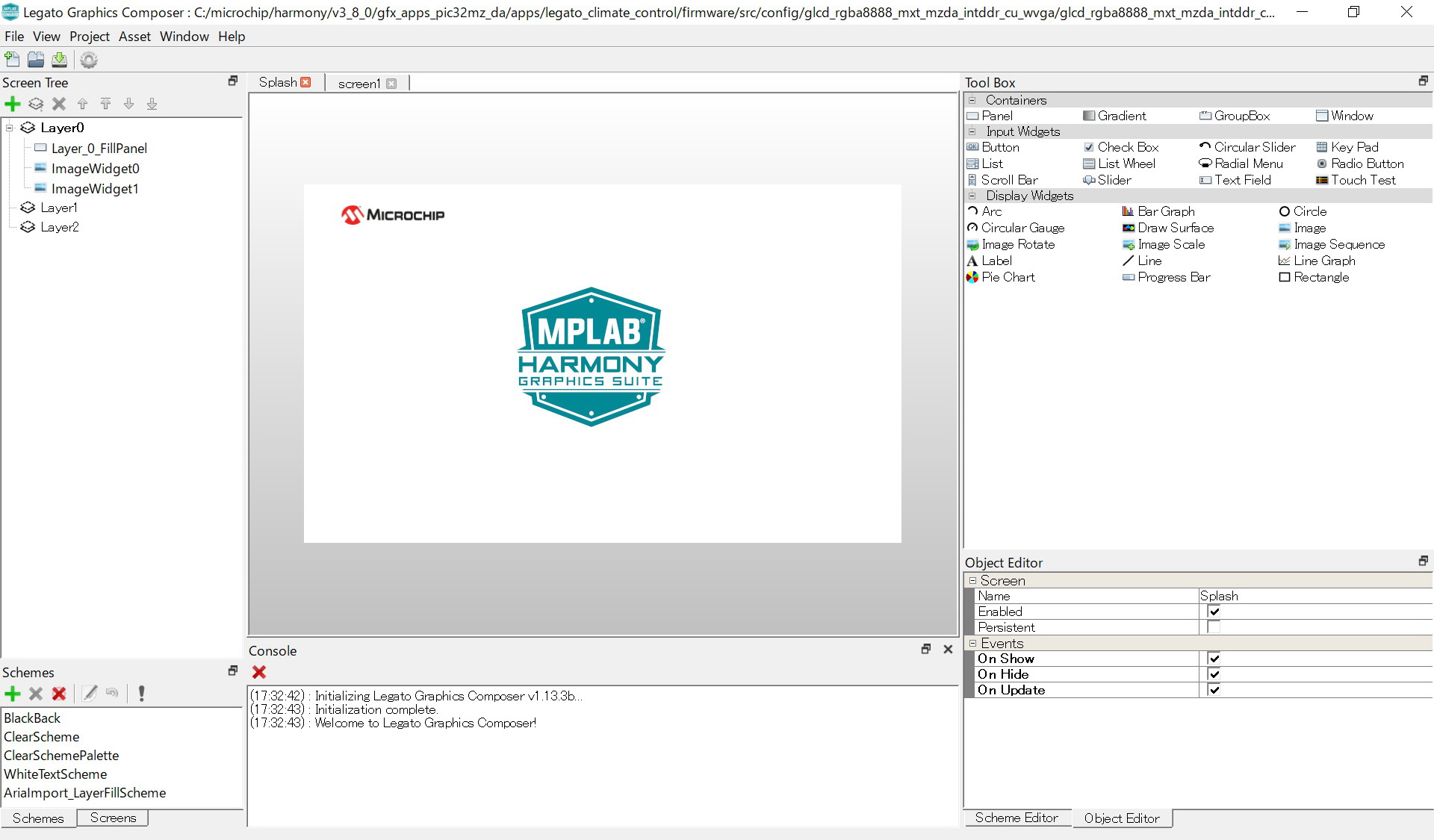Select the BlackBack scheme
The height and width of the screenshot is (840, 1434).
click(32, 718)
